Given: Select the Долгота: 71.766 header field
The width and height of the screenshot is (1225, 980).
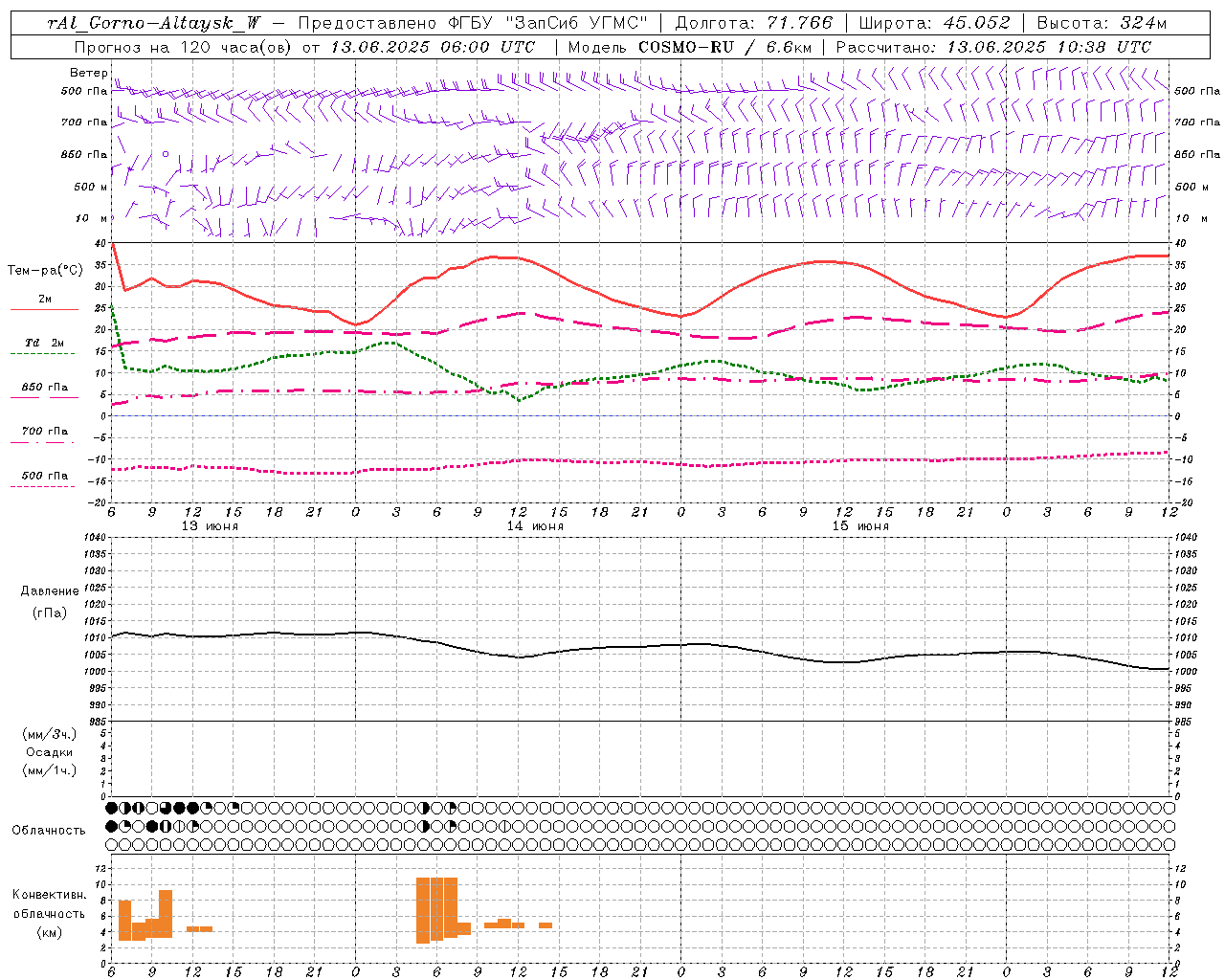Looking at the screenshot, I should [x=754, y=23].
